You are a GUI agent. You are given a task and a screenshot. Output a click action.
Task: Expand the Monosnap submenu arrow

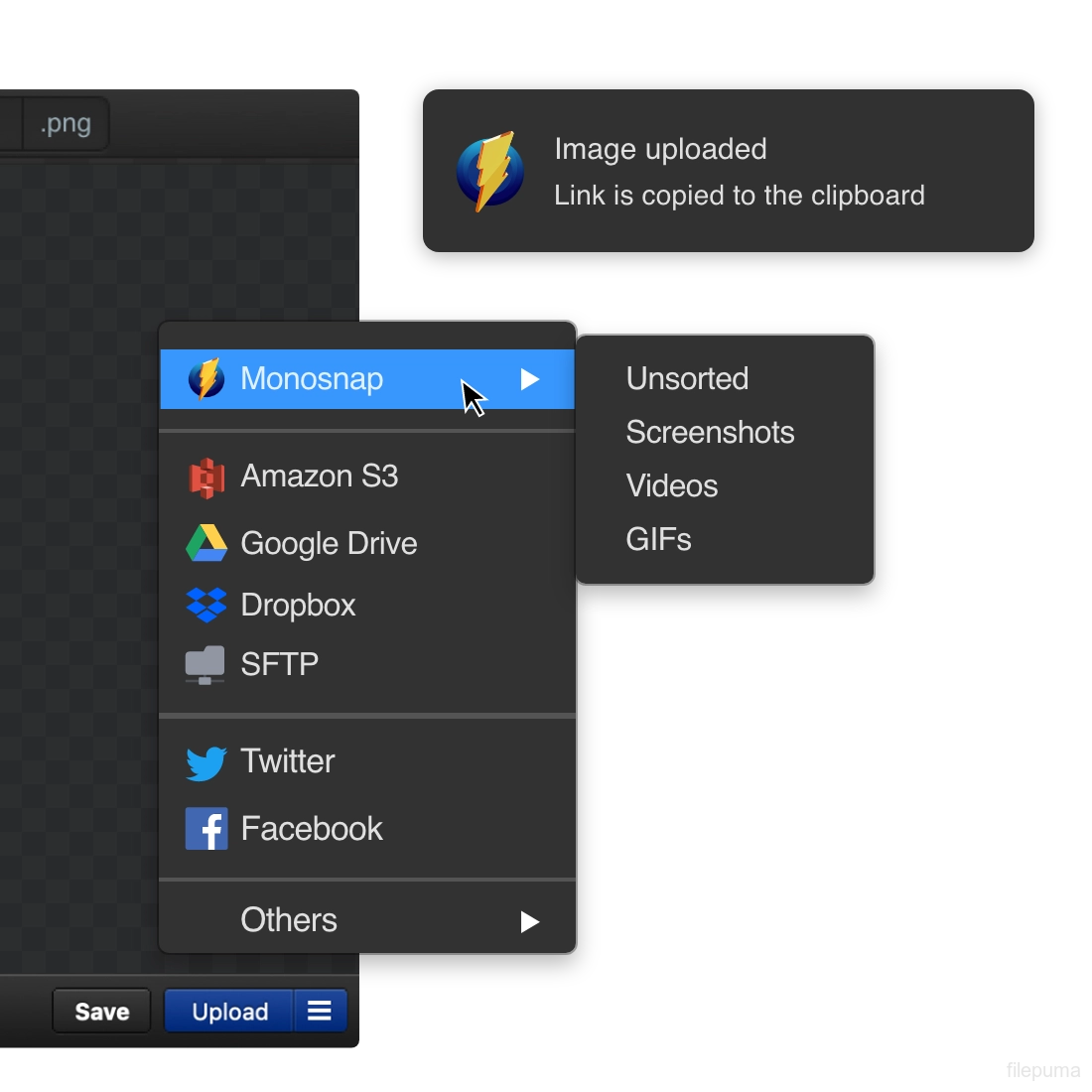click(530, 379)
